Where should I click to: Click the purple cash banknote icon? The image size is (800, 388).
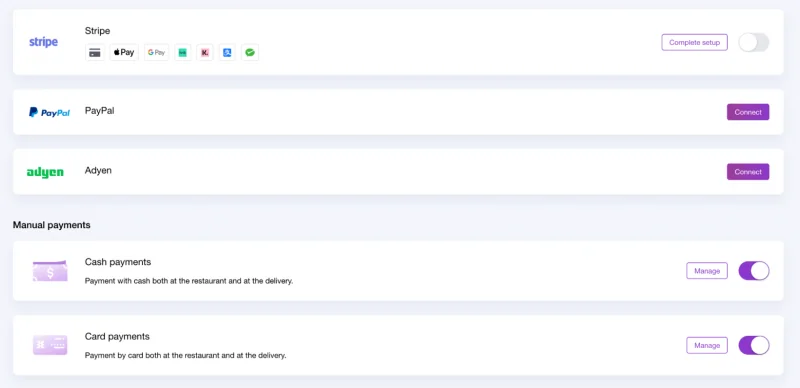[x=50, y=271]
